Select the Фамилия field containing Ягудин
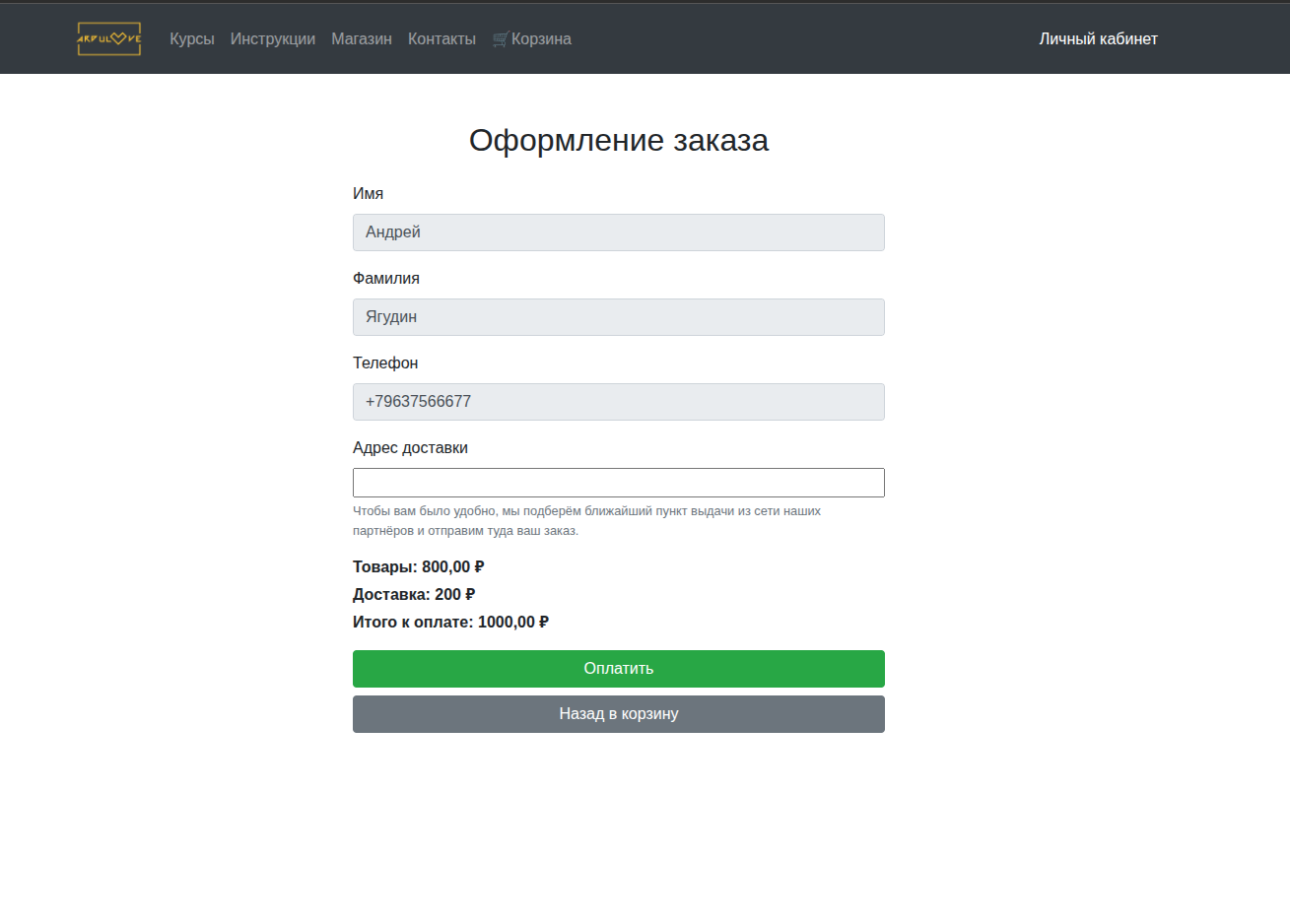 coord(618,317)
